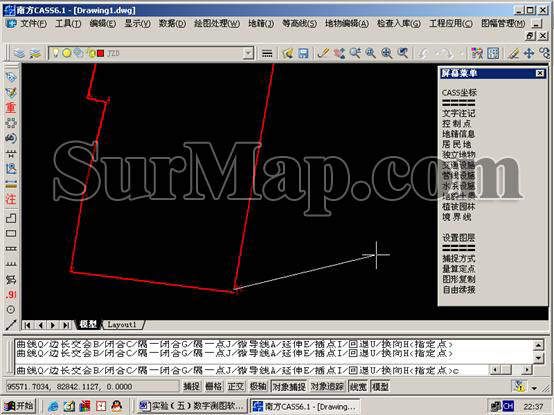Image resolution: width=554 pixels, height=415 pixels.
Task: Open the layer manager stack icon
Action: [x=19, y=54]
